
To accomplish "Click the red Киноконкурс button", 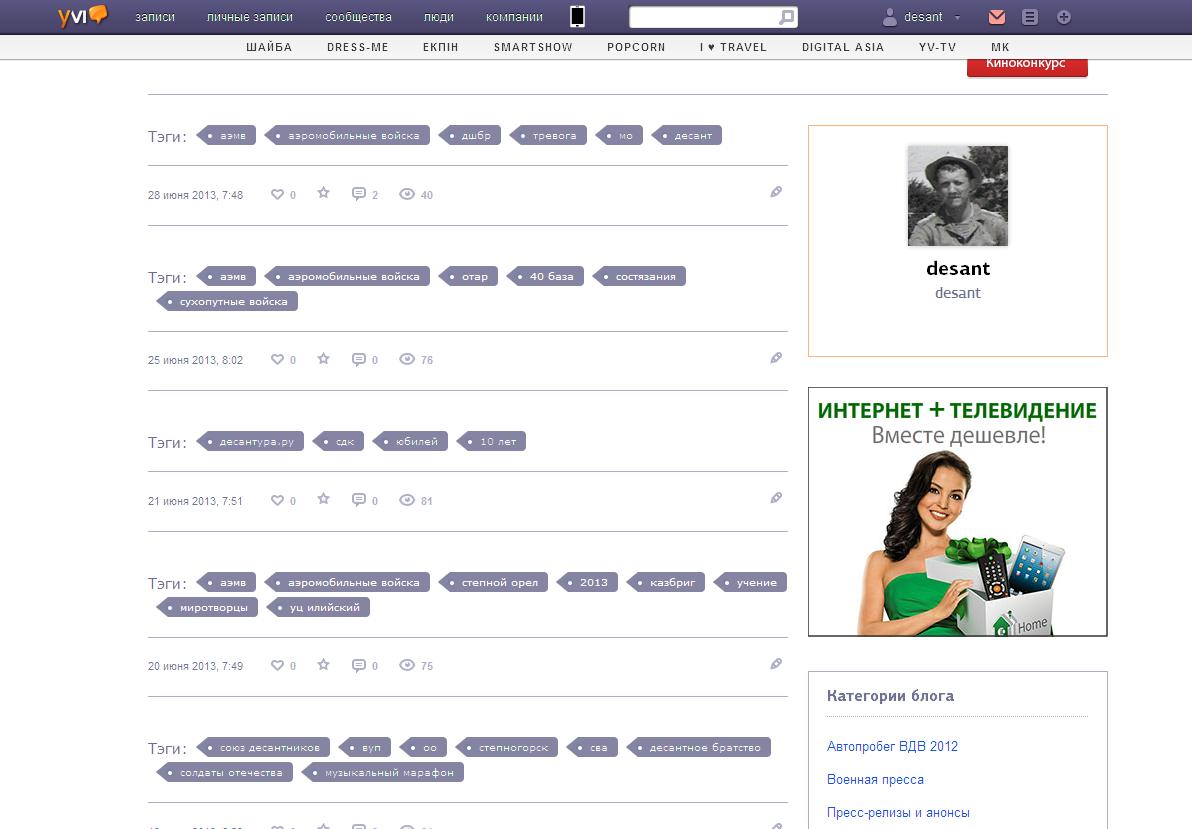I will 1026,64.
